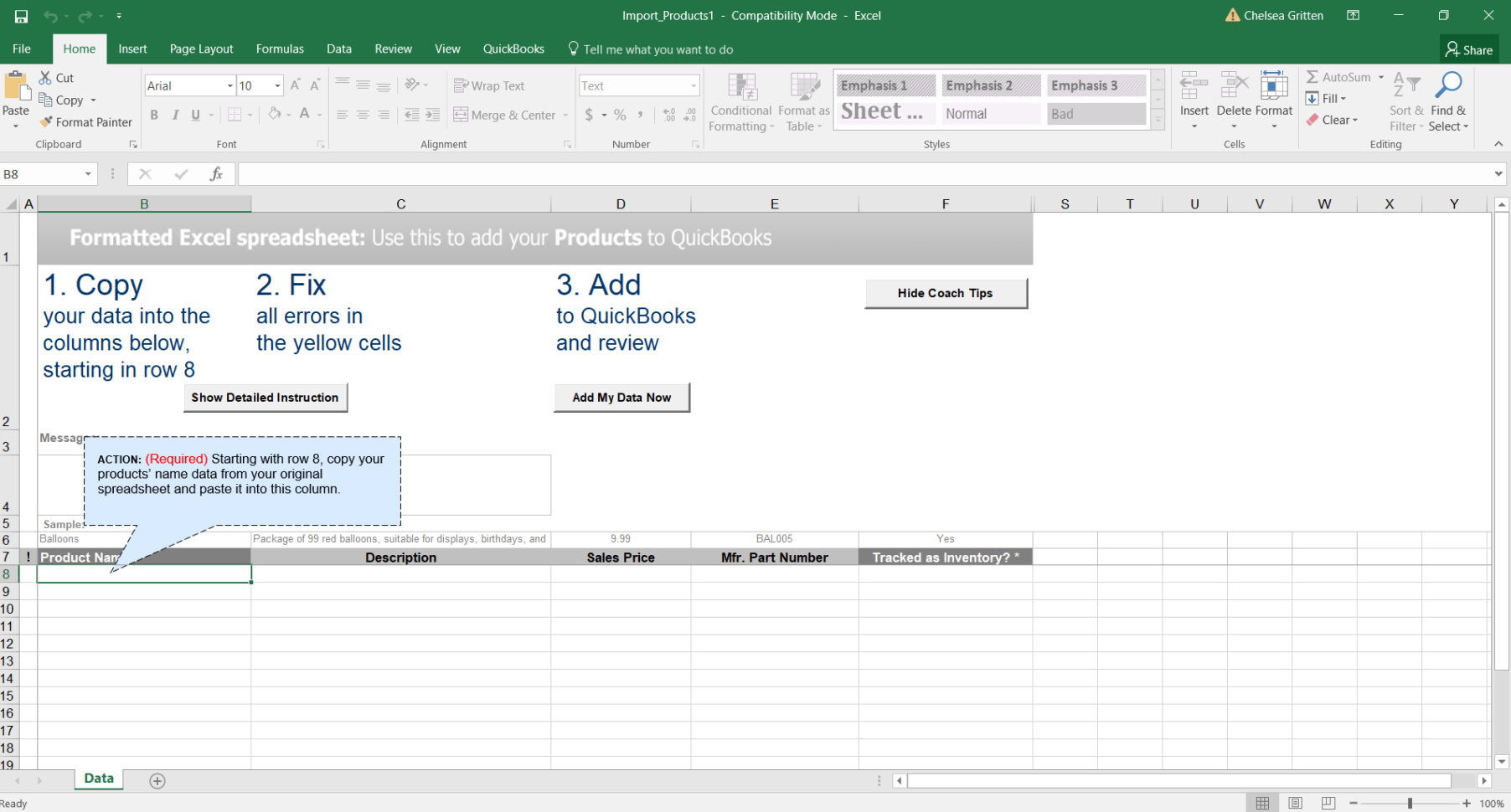The width and height of the screenshot is (1511, 812).
Task: Open the Fill Color dropdown arrow
Action: tap(287, 115)
